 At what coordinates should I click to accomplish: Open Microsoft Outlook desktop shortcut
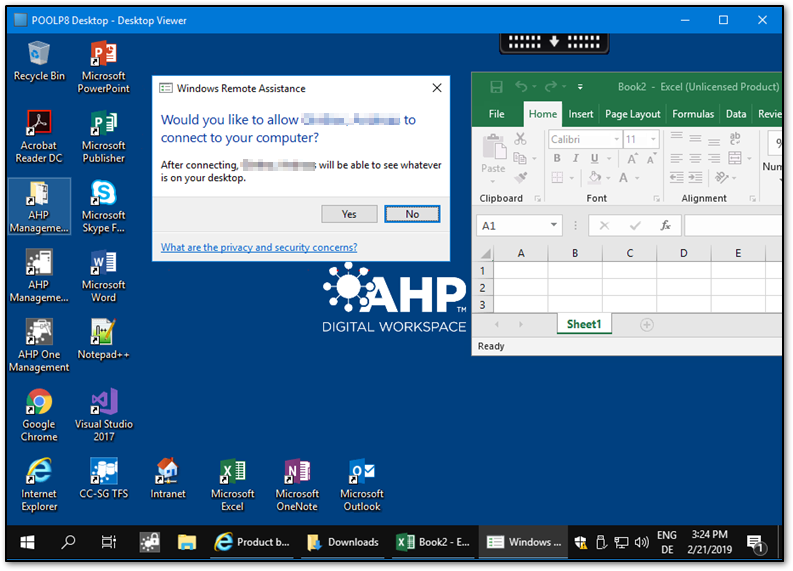pos(362,486)
